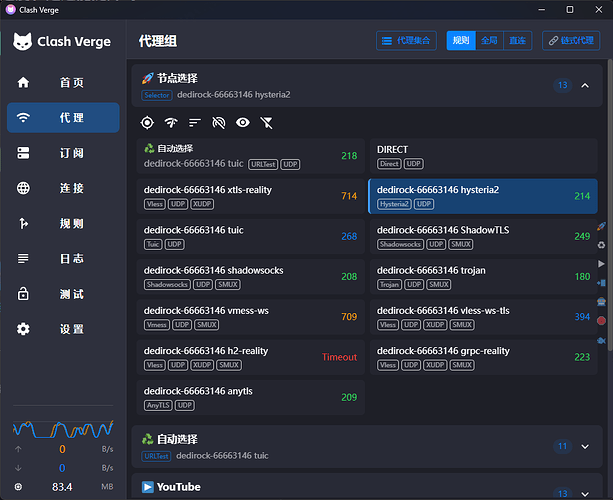
Task: Click the vertical scrollbar of proxy list
Action: pos(610,204)
